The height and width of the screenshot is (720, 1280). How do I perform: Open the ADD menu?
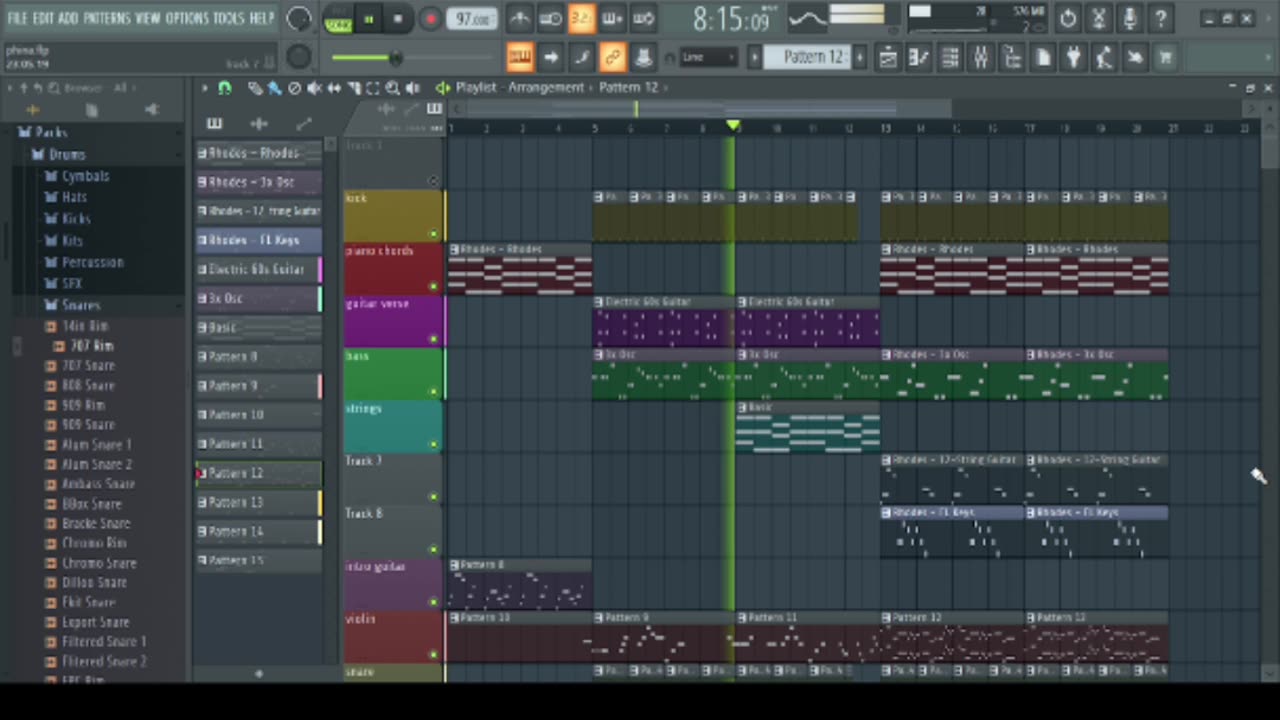[68, 18]
